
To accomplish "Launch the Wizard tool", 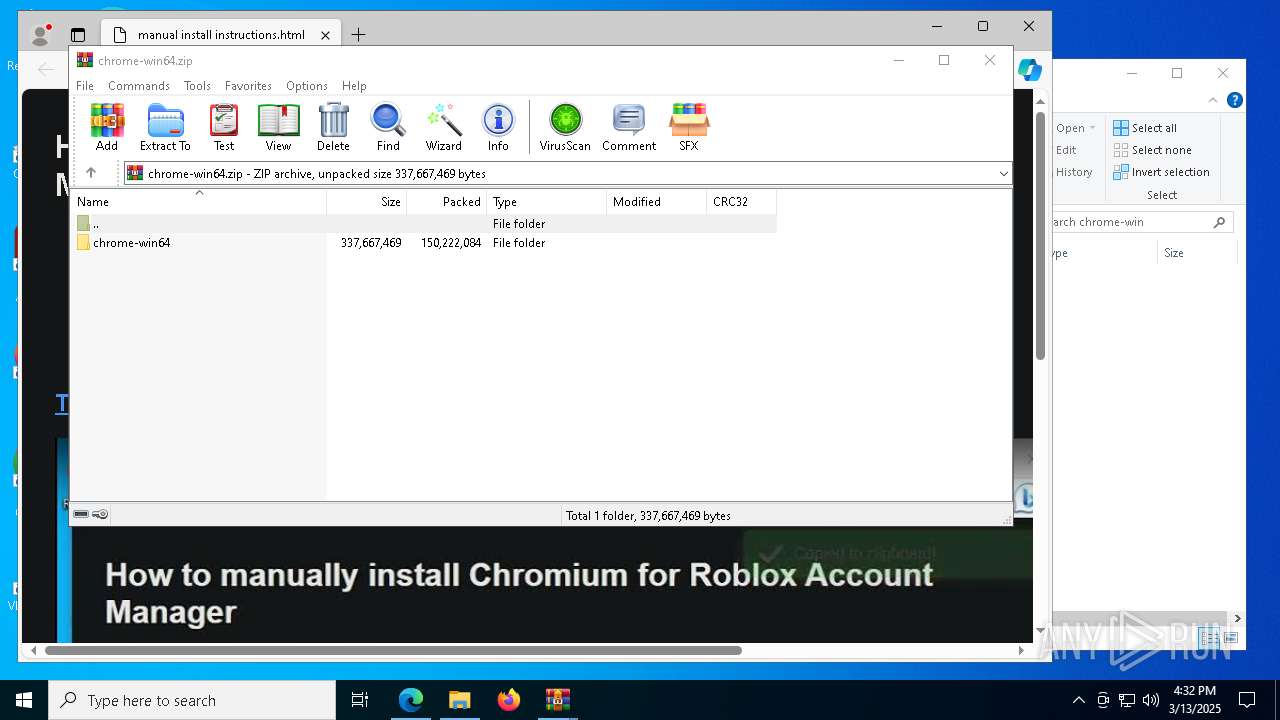I will [443, 127].
